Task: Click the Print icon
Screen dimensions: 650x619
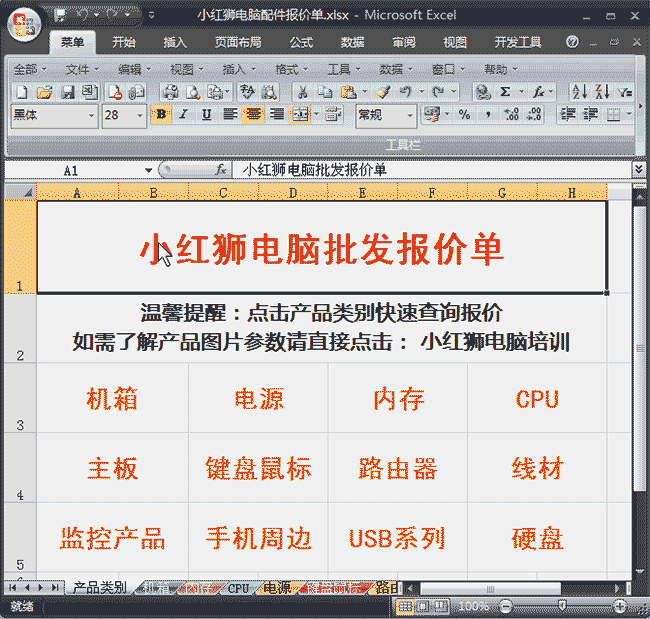Action: (170, 92)
